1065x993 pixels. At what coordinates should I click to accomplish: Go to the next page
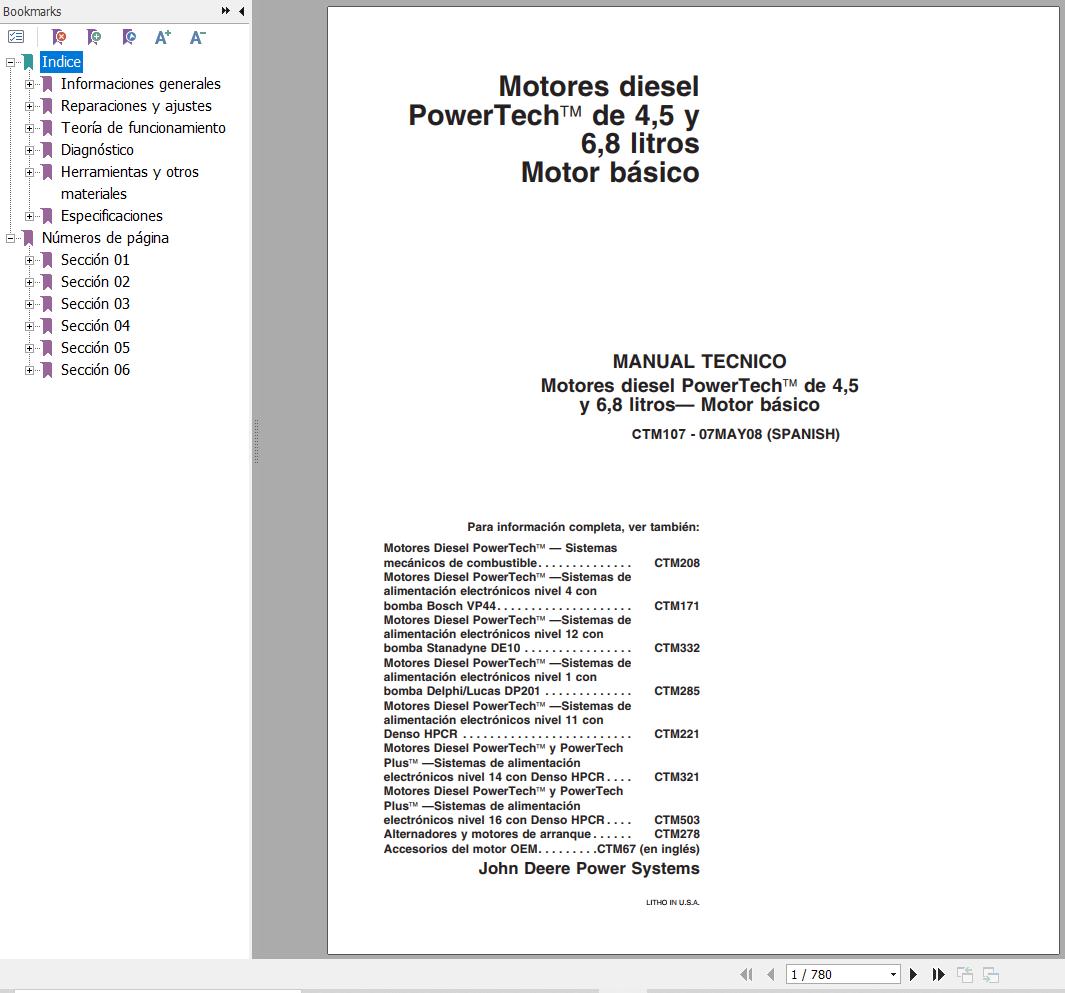914,975
